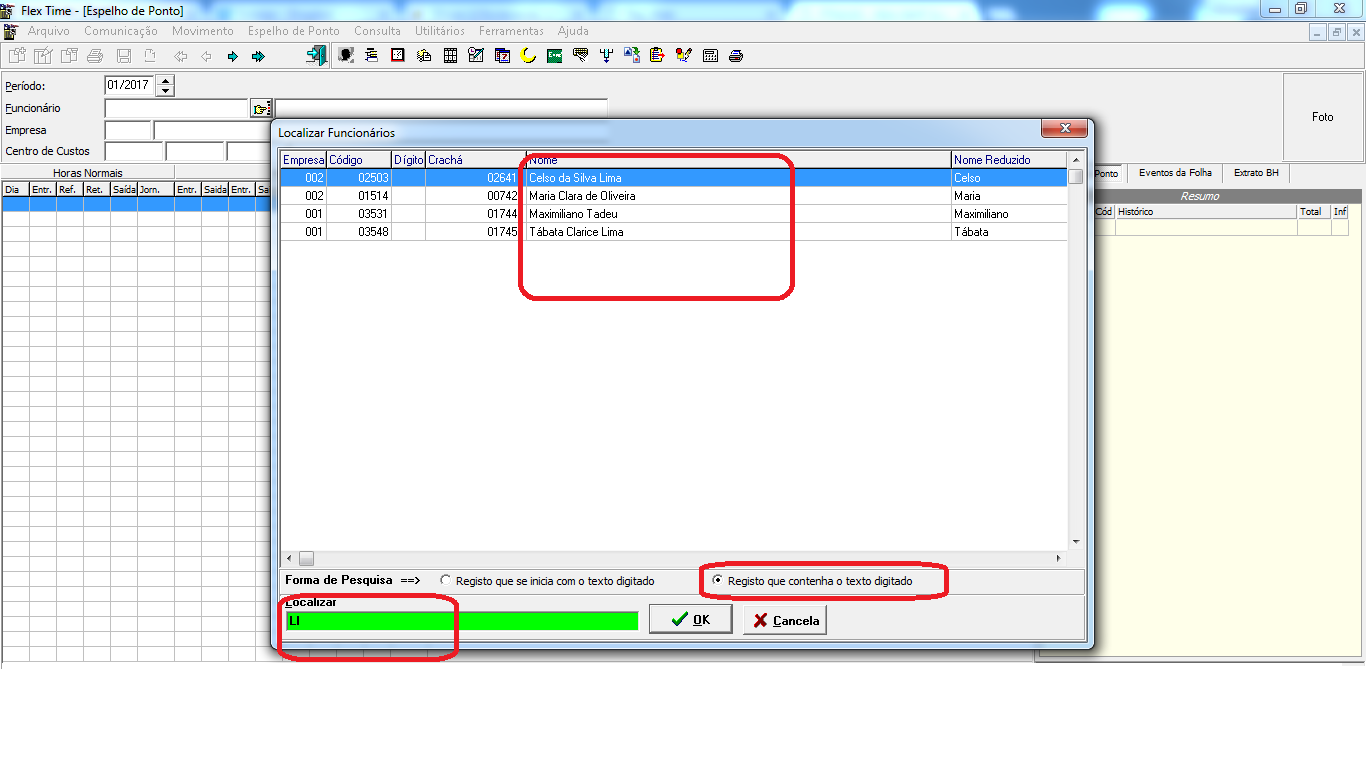Click the table grid toolbar icon
Image resolution: width=1366 pixels, height=768 pixels.
tap(450, 56)
